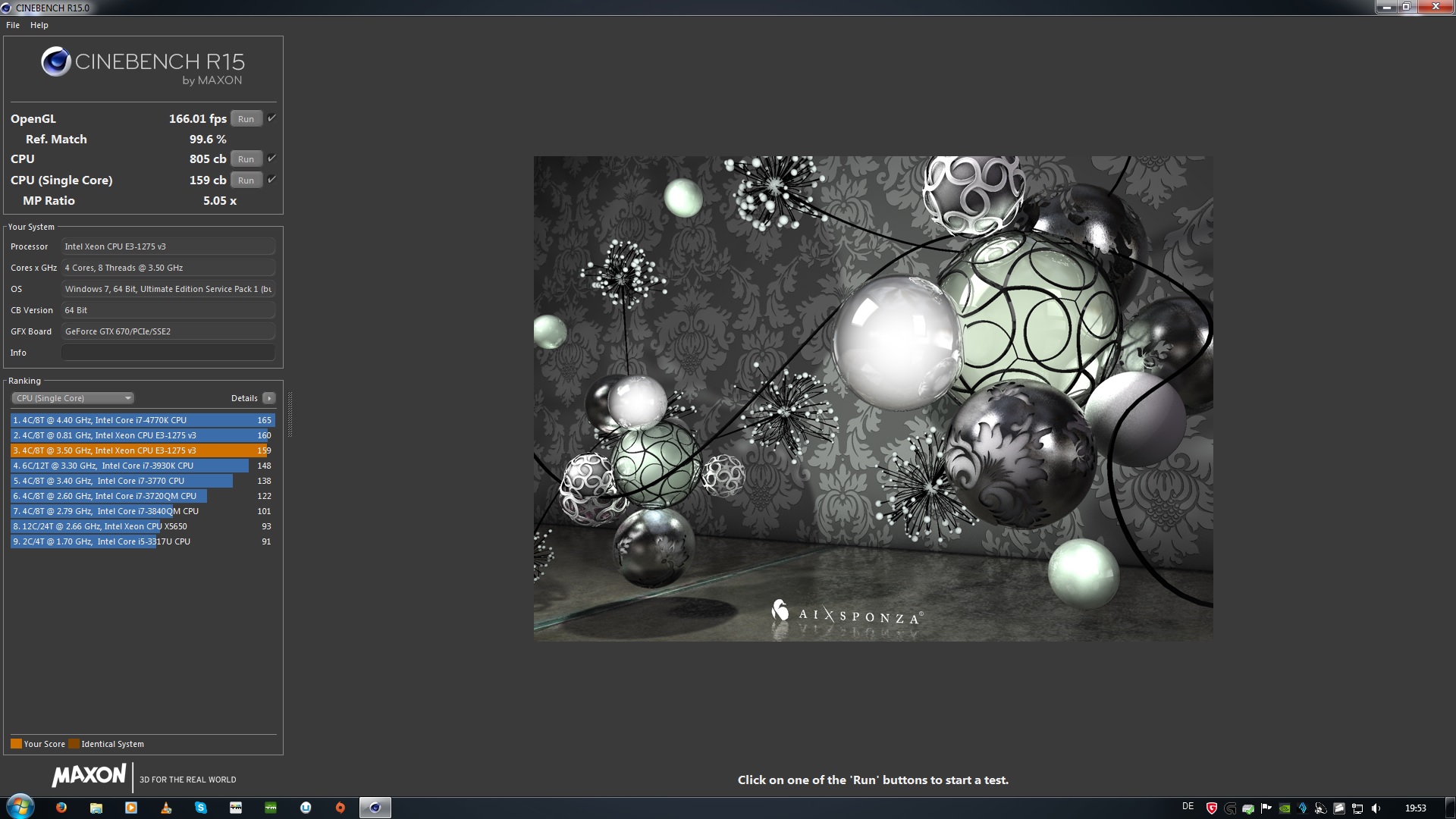This screenshot has height=819, width=1456.
Task: Click the Info input field
Action: [168, 353]
